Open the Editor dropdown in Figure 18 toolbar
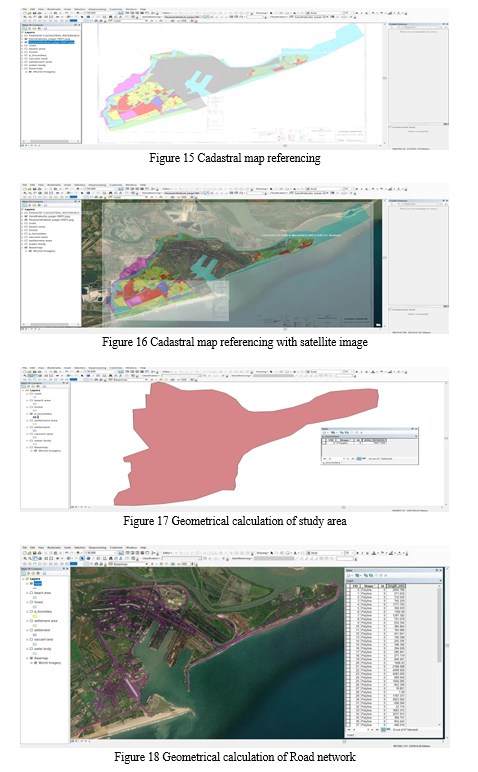 point(167,553)
